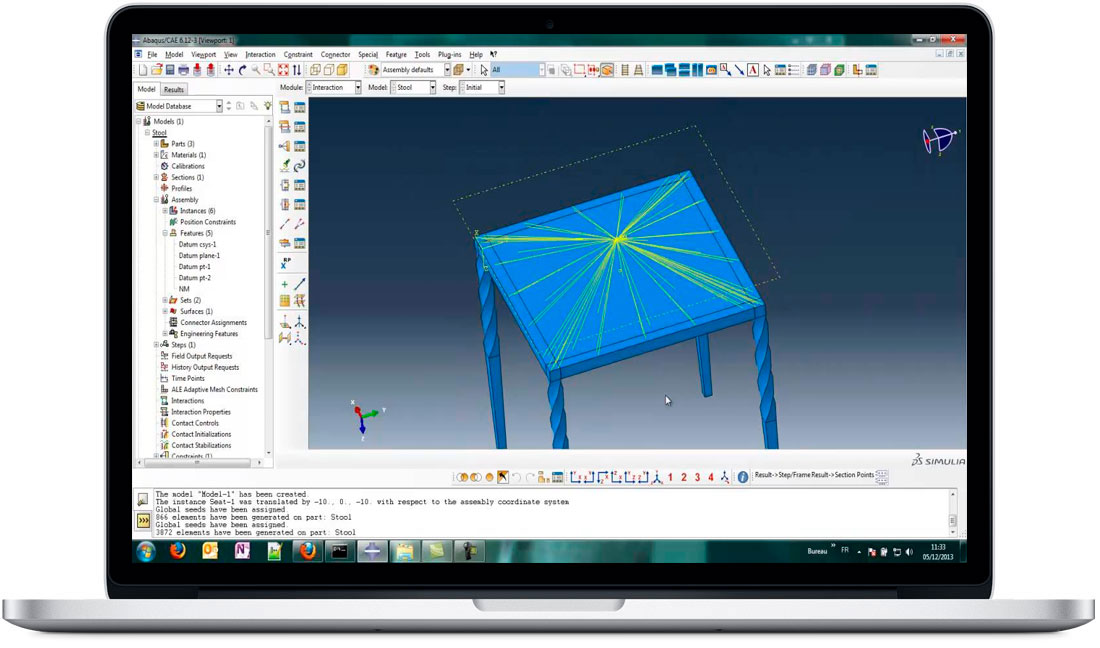Select Connector Assignments tree item
This screenshot has width=1100, height=648.
[213, 323]
